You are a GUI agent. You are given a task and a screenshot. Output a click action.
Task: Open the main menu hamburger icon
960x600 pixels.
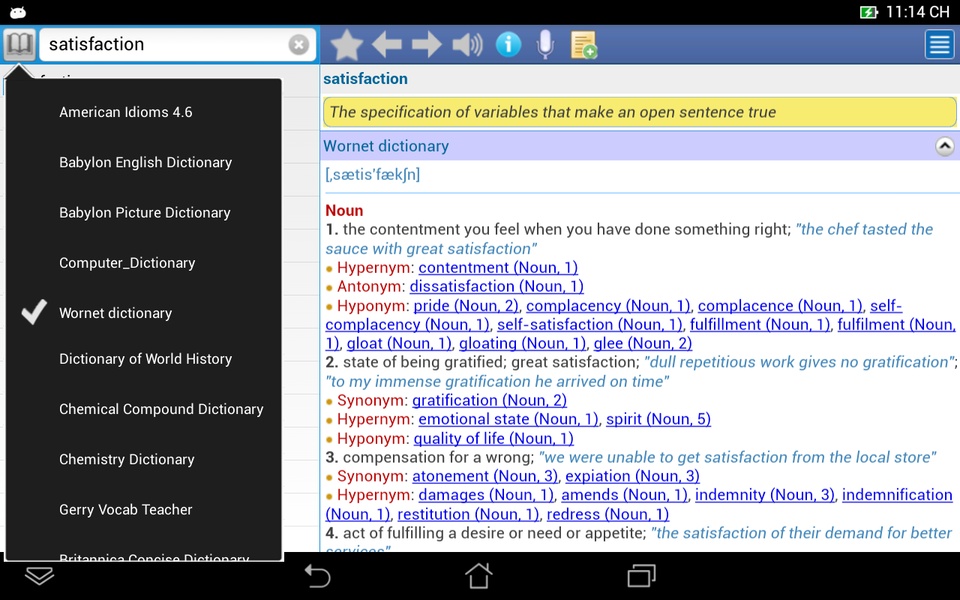[x=939, y=45]
